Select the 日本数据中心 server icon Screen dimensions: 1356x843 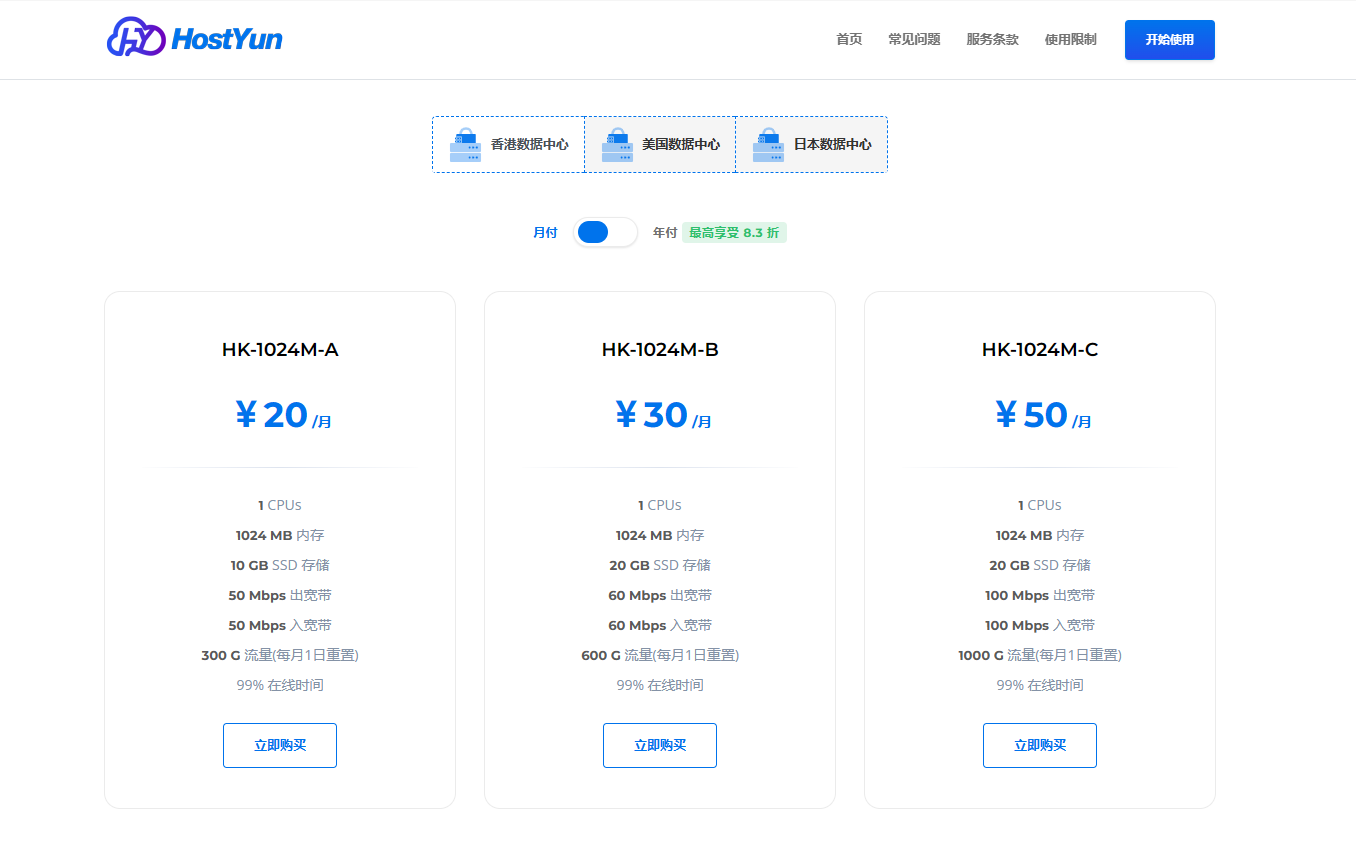coord(768,145)
